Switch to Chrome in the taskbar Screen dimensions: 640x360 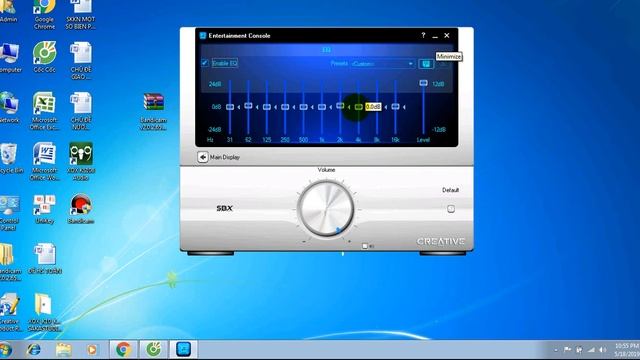[x=123, y=350]
